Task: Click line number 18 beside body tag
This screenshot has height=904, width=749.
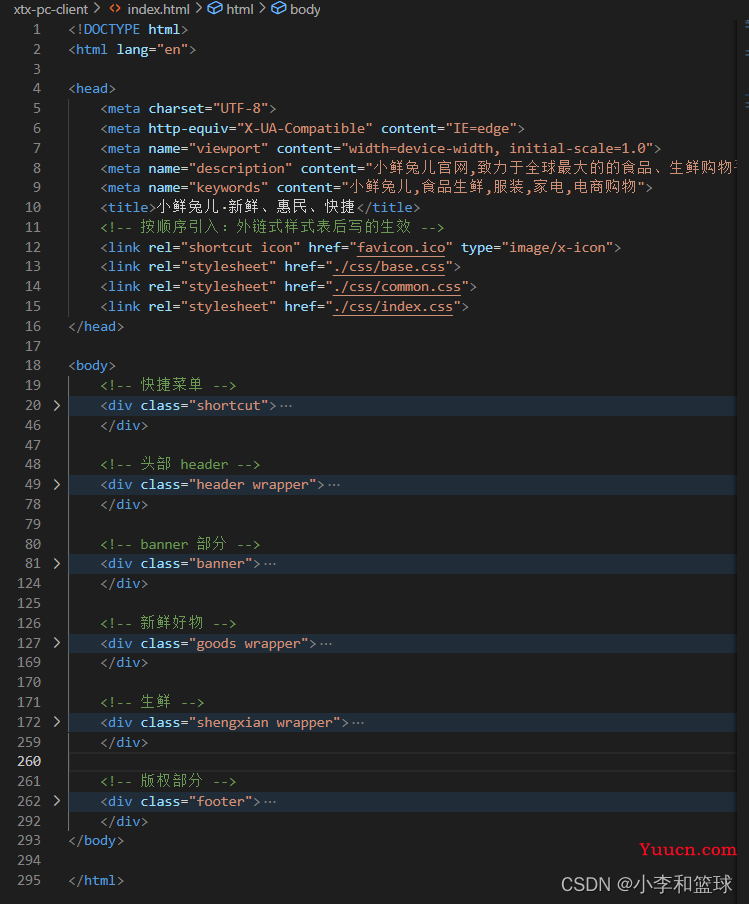Action: click(x=33, y=366)
